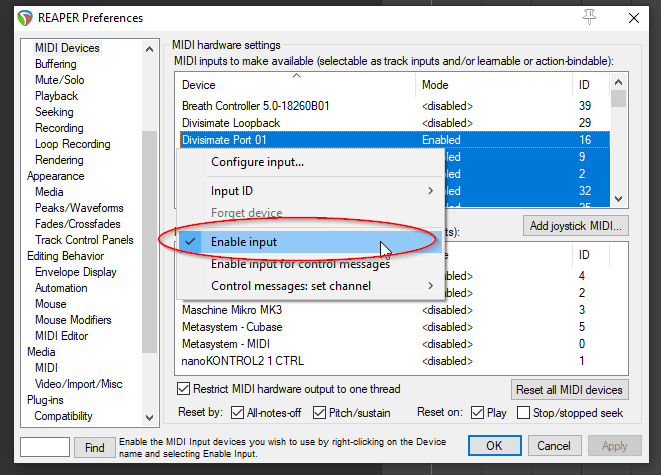The height and width of the screenshot is (475, 661).
Task: Open the Mute/Solo preferences page
Action: tap(59, 80)
